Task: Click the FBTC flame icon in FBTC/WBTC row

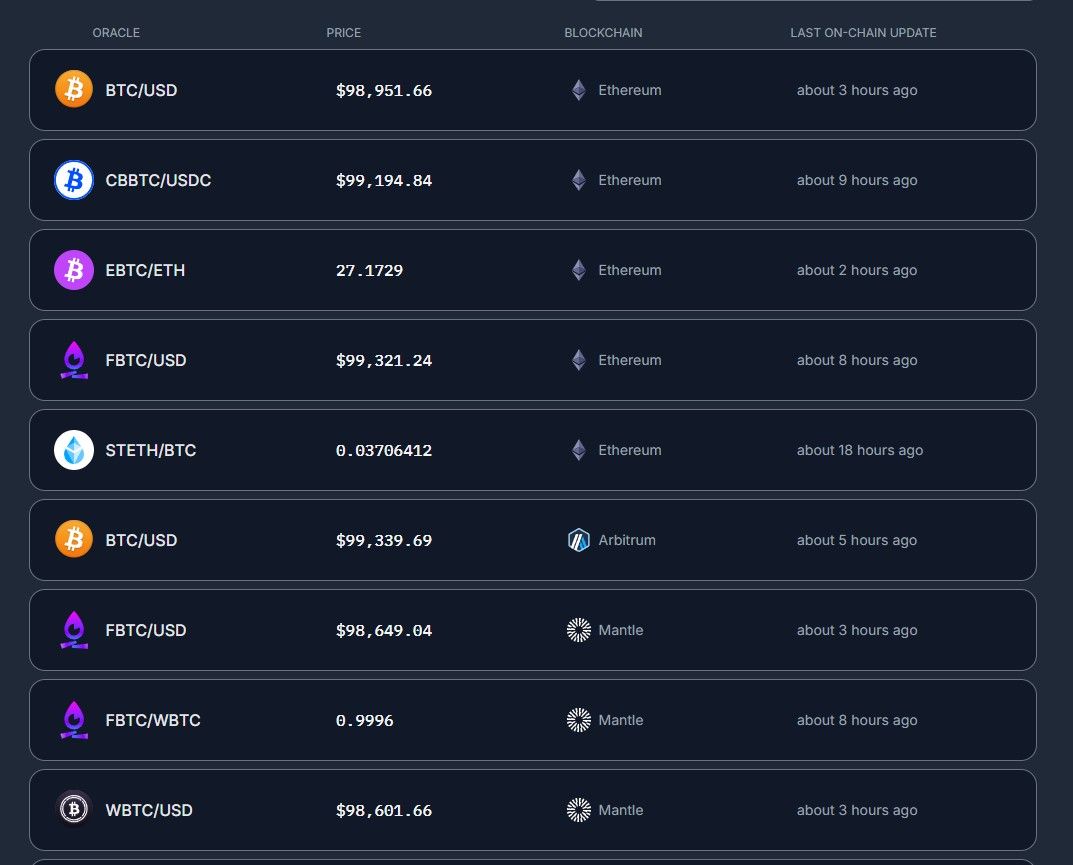Action: pos(74,720)
